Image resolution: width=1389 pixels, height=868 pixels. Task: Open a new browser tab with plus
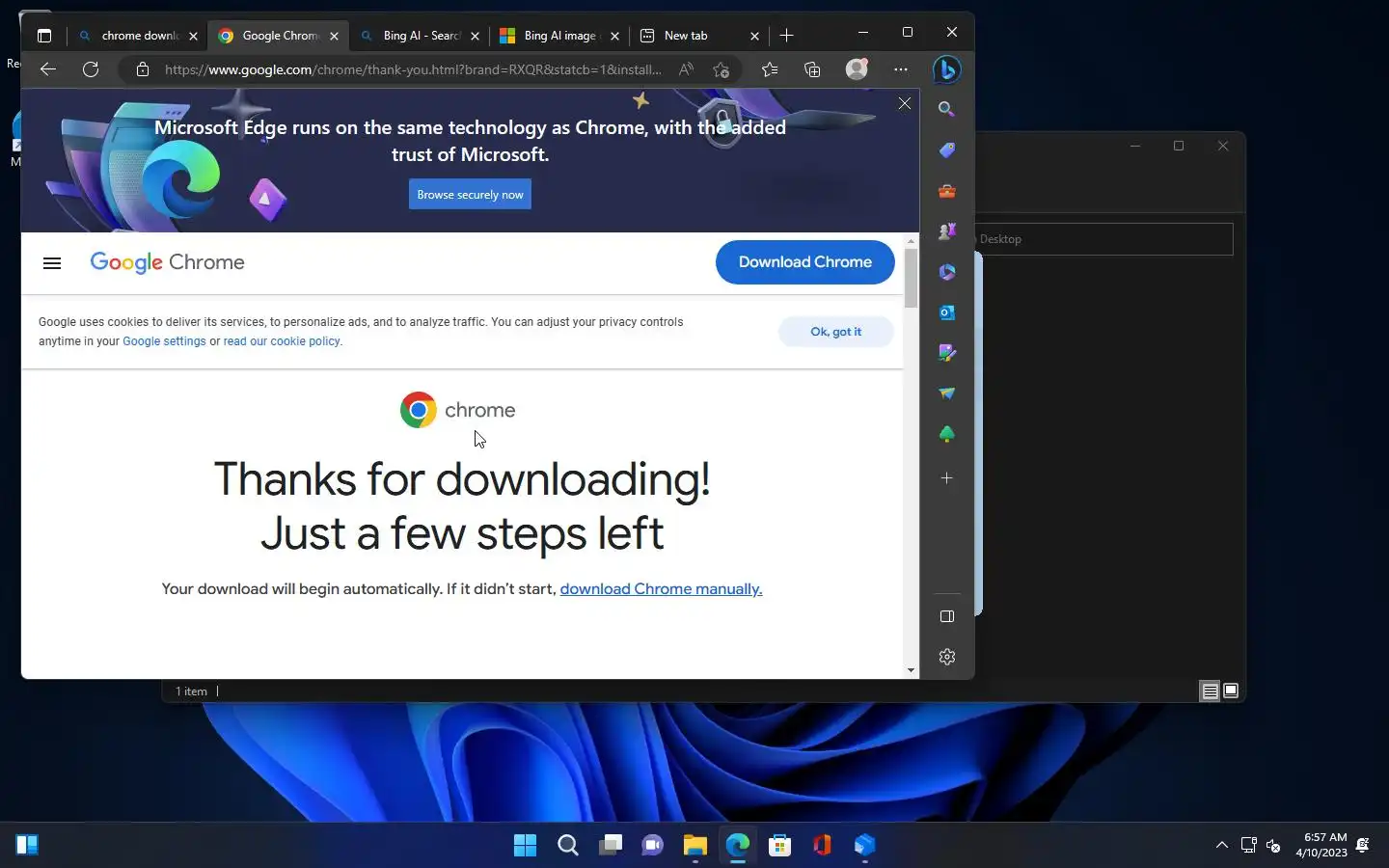(x=786, y=36)
